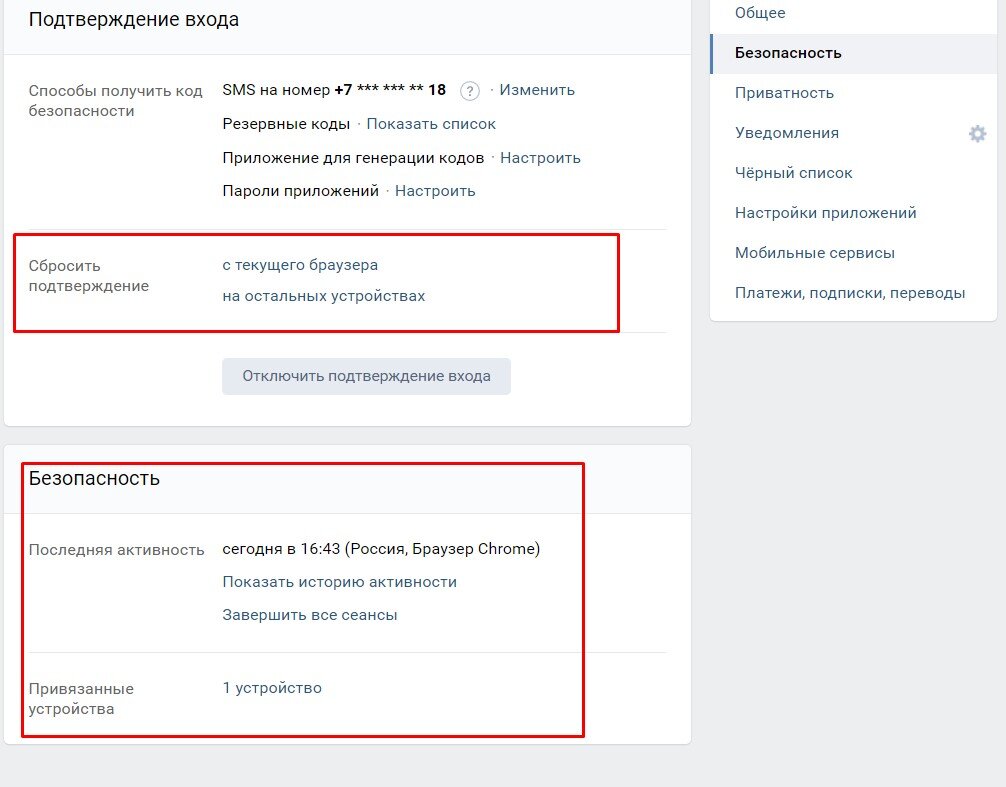Open the Изменить link to change phone number
The height and width of the screenshot is (787, 1006).
[537, 89]
